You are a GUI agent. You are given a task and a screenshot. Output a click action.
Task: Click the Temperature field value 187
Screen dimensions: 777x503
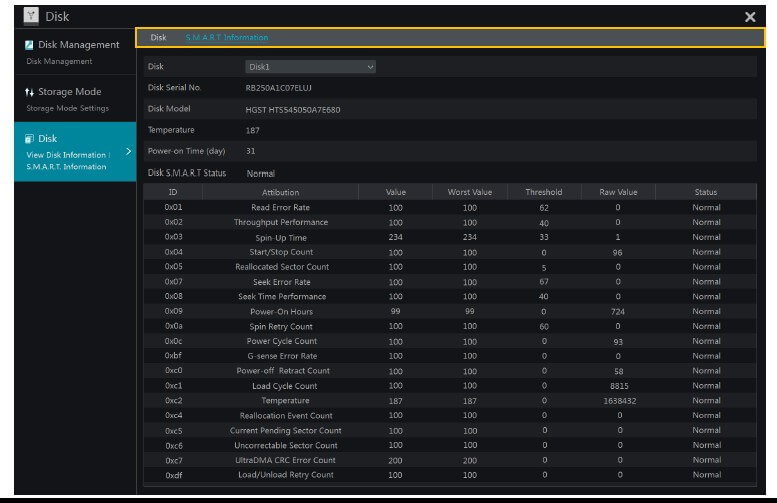click(x=253, y=131)
